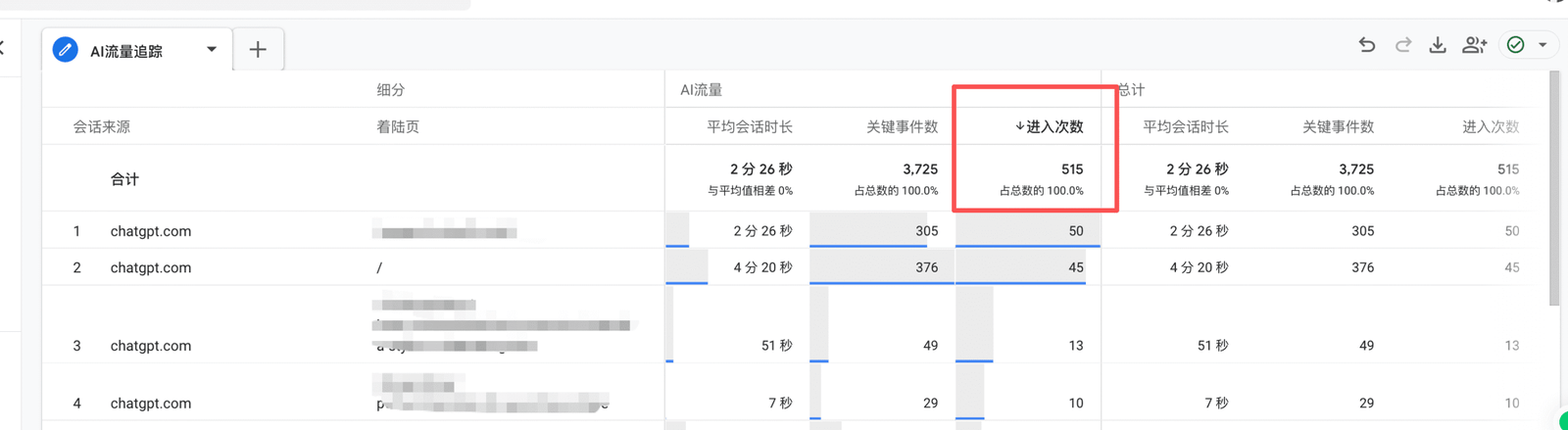Open dropdown next to green checkmark

pos(1543,45)
